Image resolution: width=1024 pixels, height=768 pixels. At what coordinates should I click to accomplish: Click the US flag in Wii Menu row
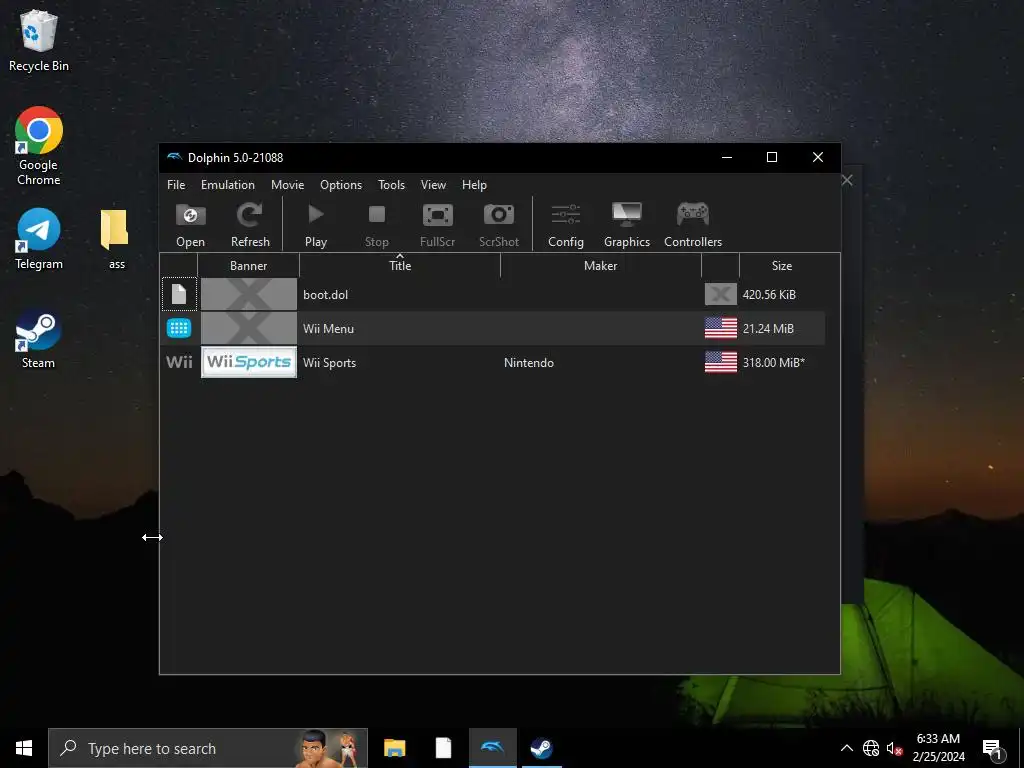pyautogui.click(x=721, y=328)
